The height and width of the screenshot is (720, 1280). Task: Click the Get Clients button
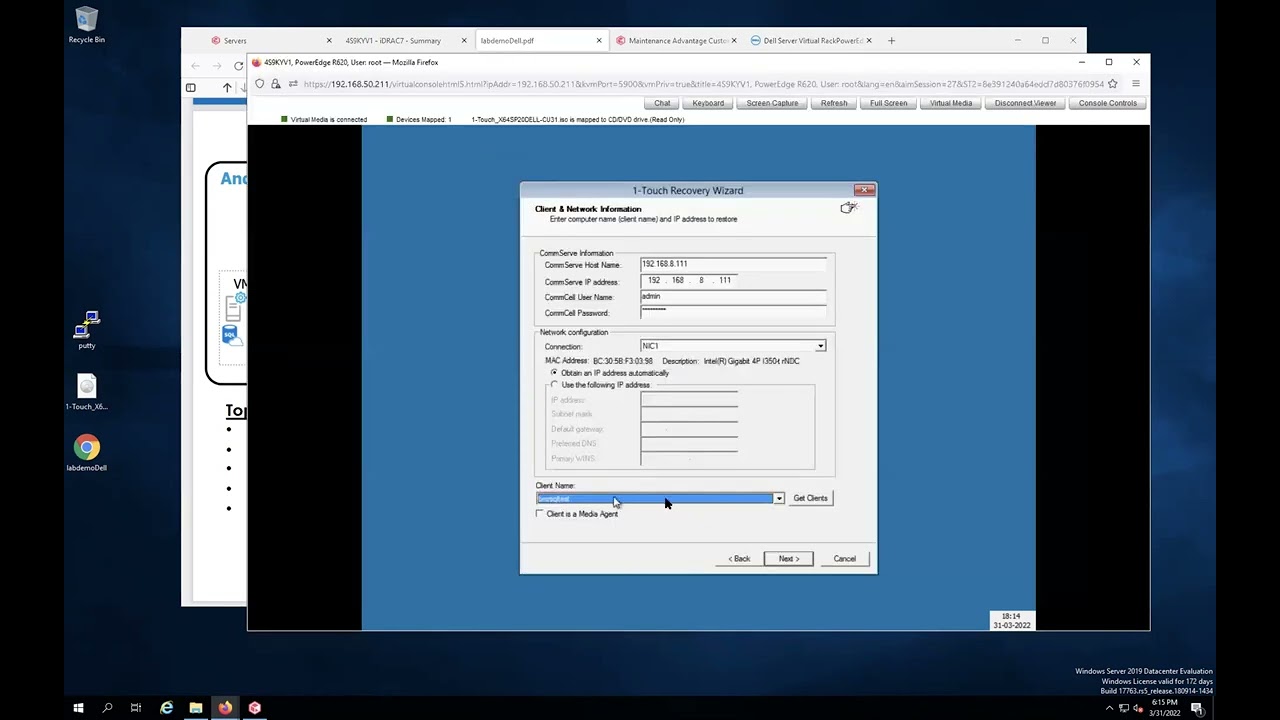(810, 498)
